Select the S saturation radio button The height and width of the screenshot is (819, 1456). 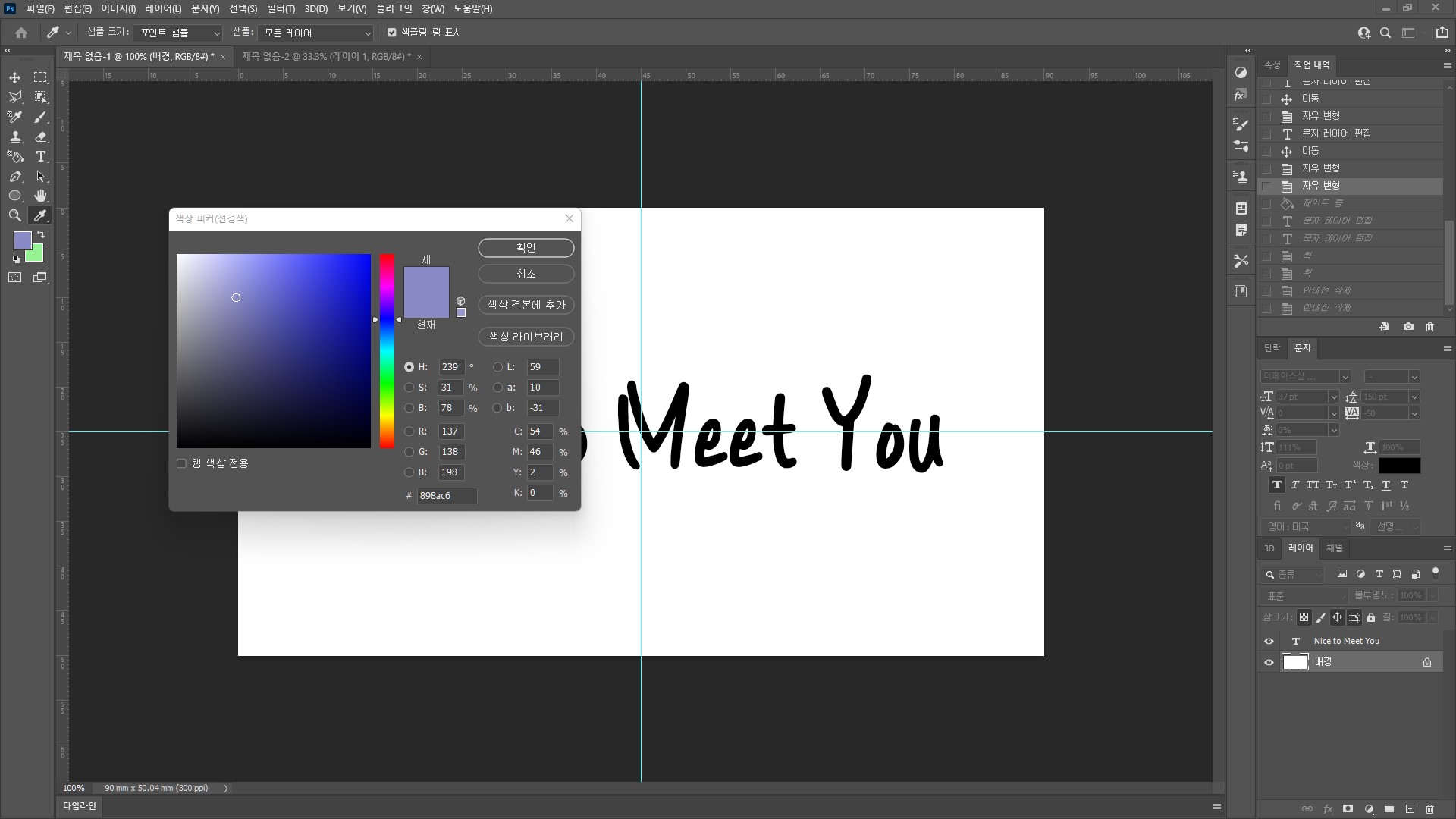[409, 388]
